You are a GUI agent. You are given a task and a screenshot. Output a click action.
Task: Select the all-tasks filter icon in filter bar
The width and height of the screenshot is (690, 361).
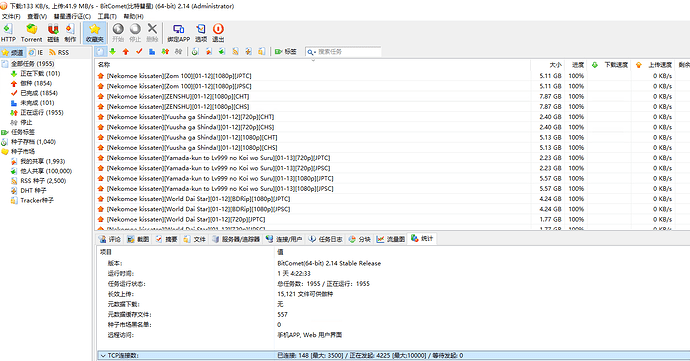coord(100,52)
